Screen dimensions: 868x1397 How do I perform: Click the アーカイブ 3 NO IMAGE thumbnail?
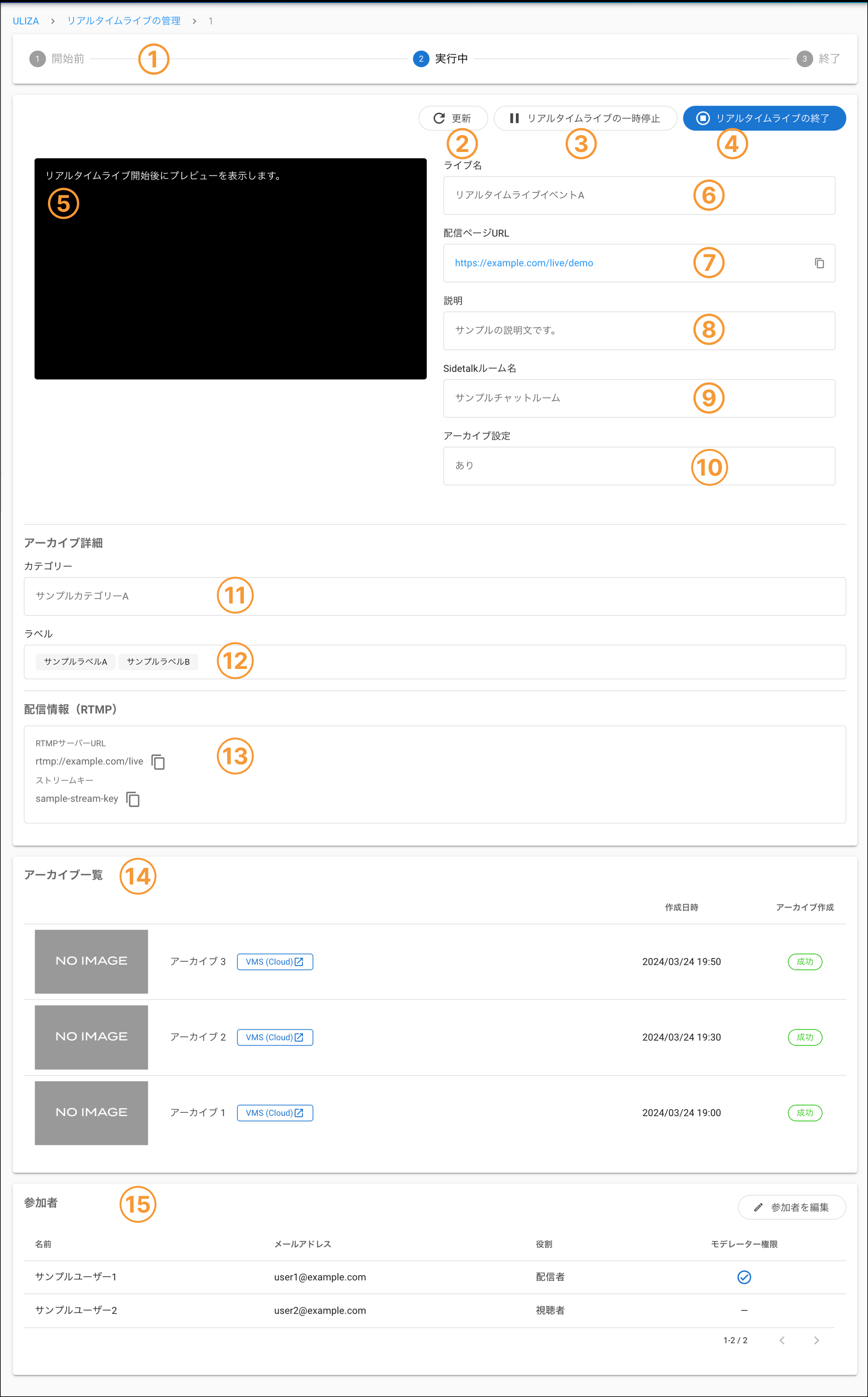[91, 961]
